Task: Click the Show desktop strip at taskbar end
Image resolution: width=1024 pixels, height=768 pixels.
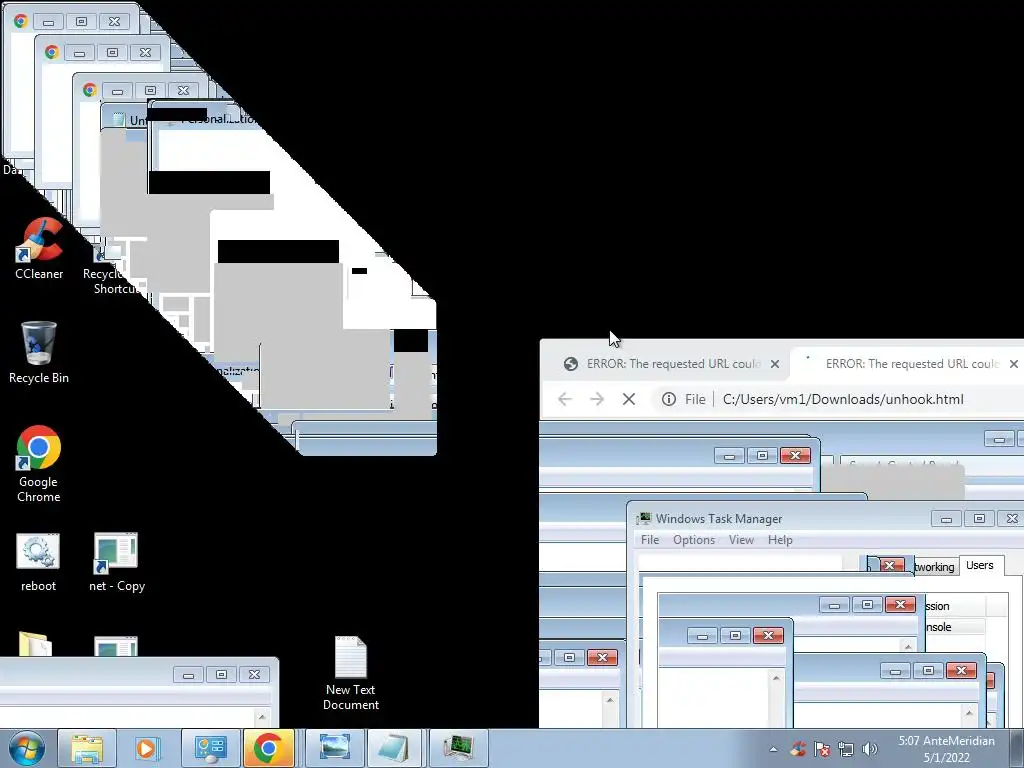Action: (x=1017, y=748)
